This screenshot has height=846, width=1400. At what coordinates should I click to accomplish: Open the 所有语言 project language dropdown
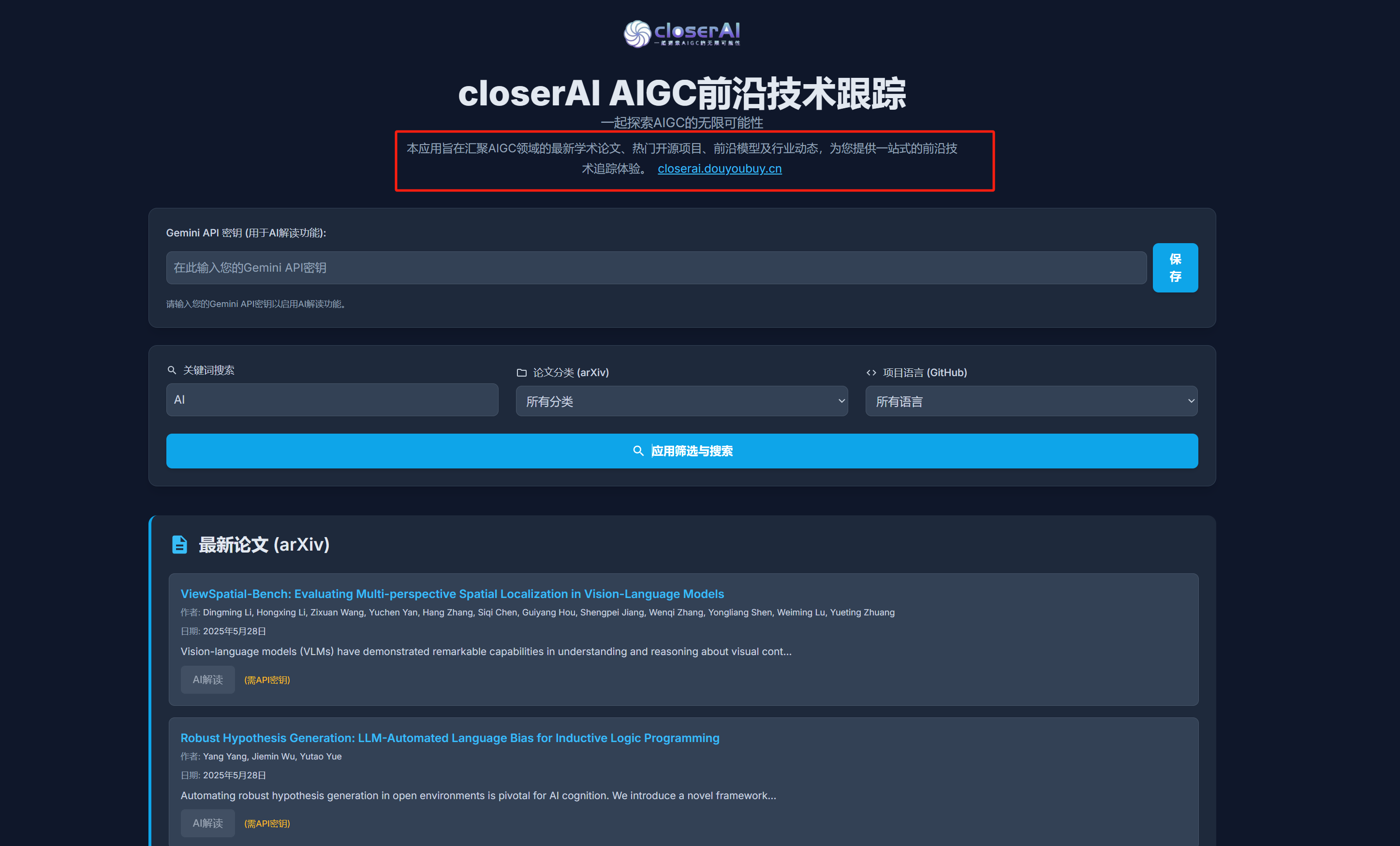coord(1031,401)
